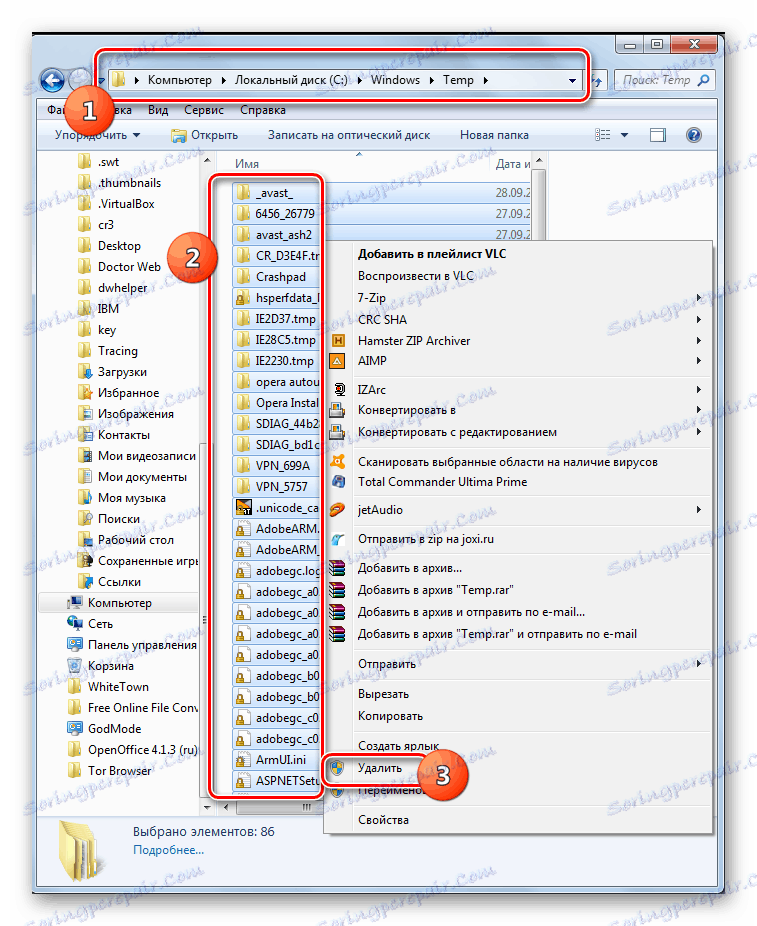Click the .unicode_ca file icon
This screenshot has height=926, width=757.
point(243,508)
